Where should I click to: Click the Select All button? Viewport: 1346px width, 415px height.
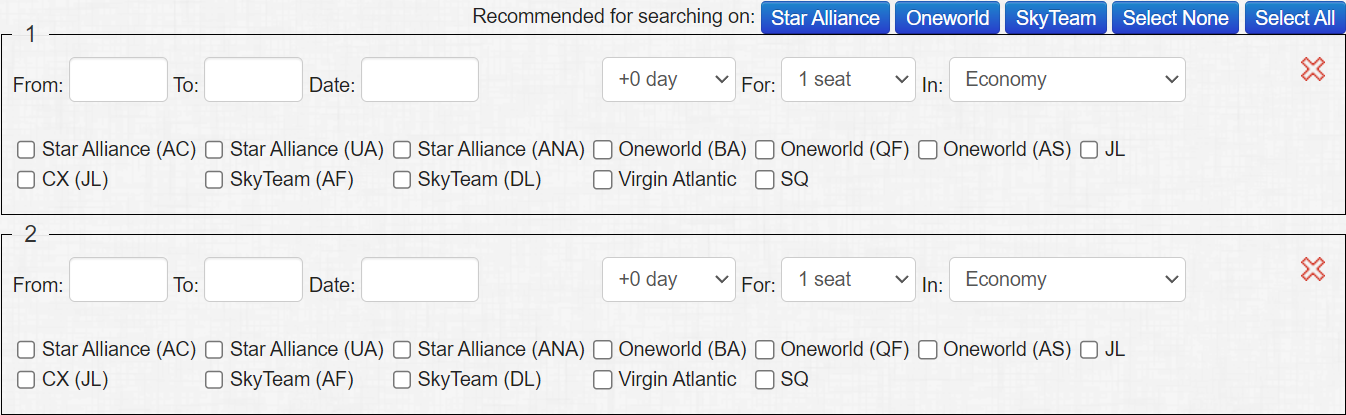click(x=1295, y=18)
